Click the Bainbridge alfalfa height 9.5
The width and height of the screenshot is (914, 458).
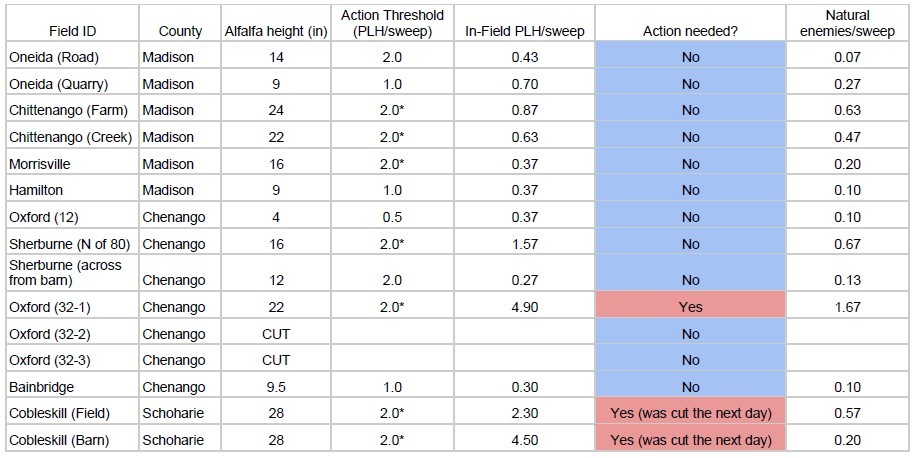276,387
